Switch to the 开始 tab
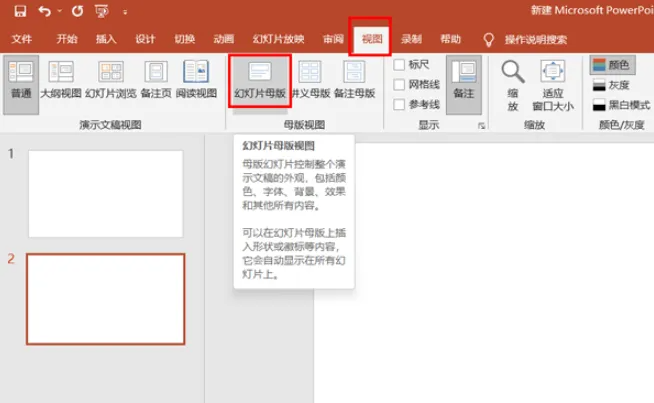 tap(67, 39)
